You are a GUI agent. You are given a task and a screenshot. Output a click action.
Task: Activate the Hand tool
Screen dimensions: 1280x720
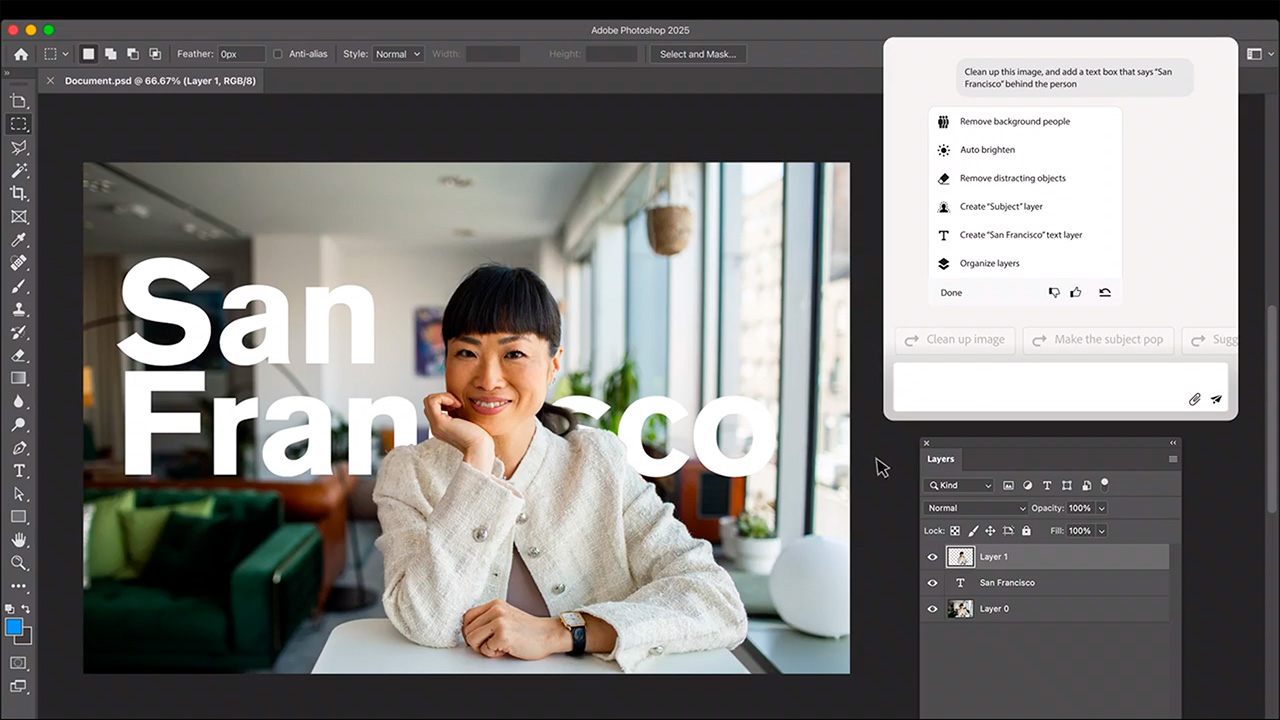[18, 540]
